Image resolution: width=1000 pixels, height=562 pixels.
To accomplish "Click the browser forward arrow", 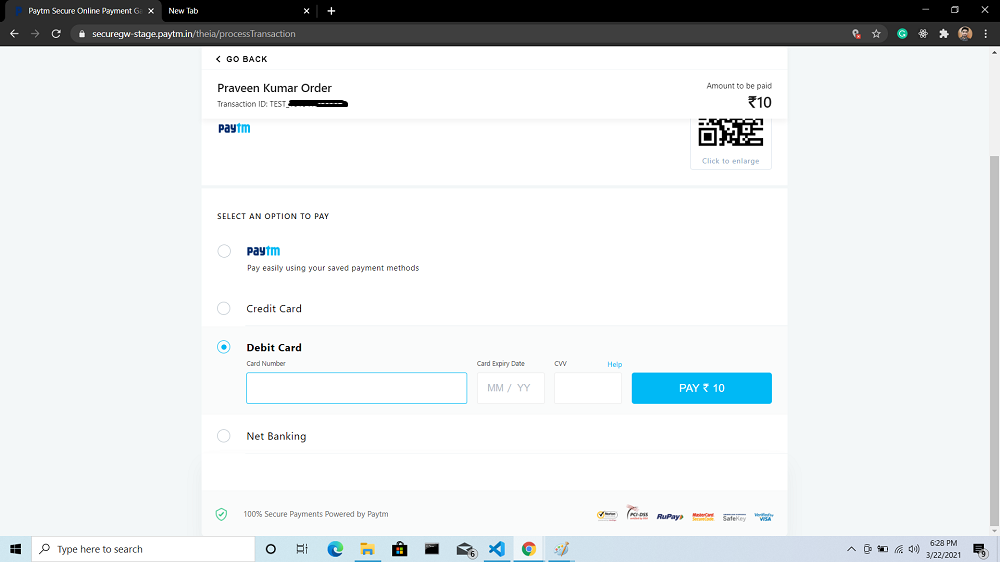I will (x=35, y=34).
